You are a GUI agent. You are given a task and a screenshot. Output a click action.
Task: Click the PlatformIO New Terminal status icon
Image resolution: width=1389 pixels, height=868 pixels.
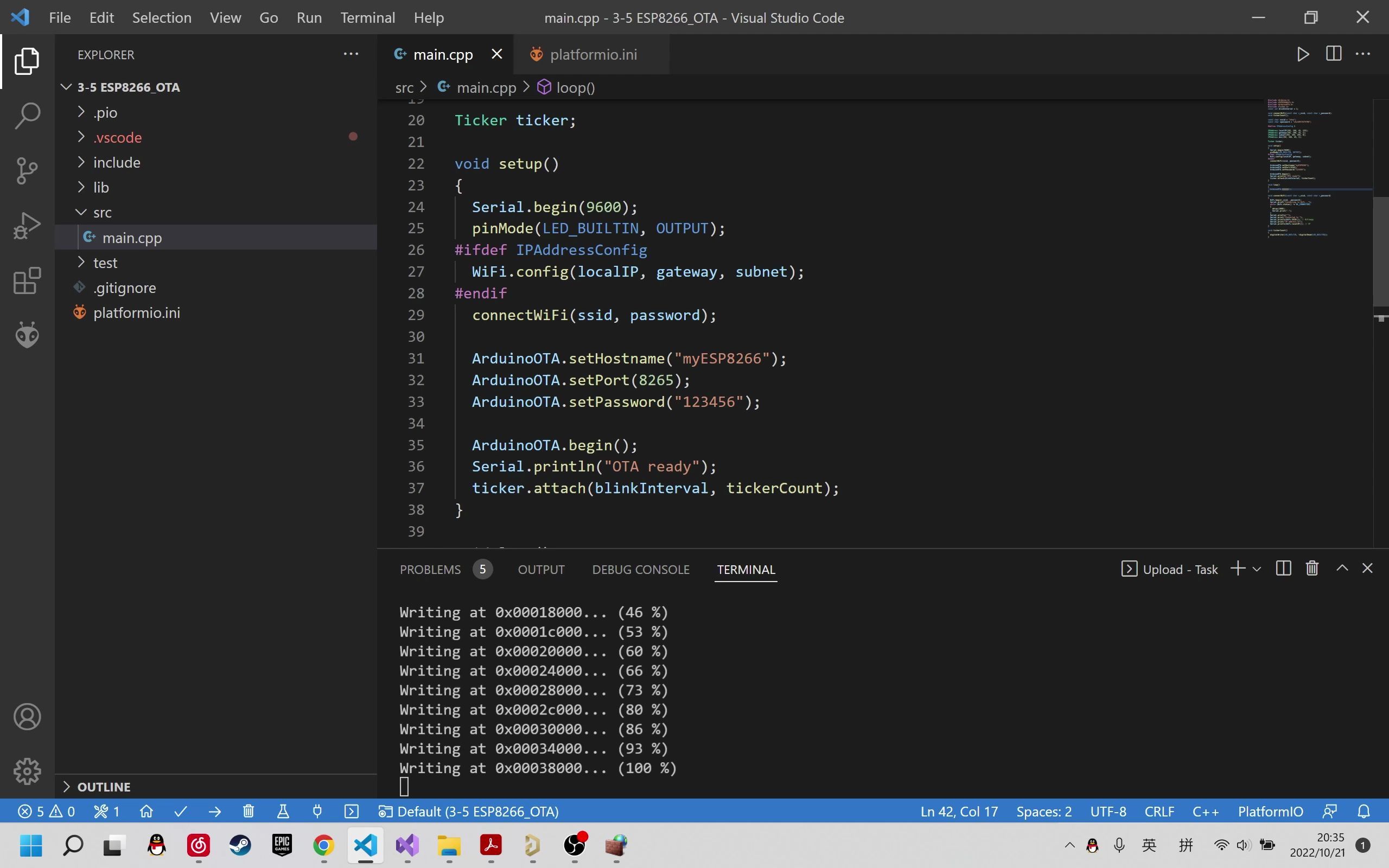[351, 811]
